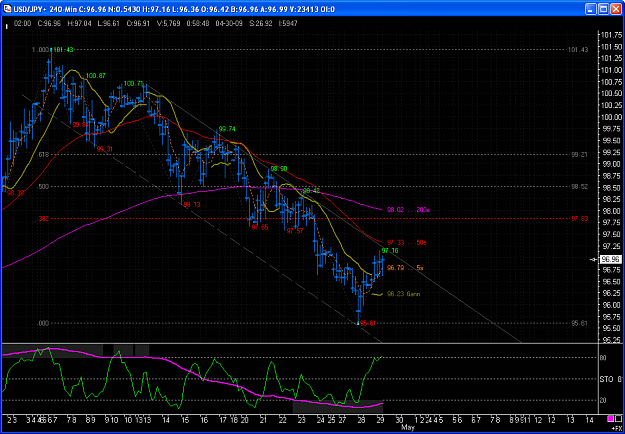Viewport: 625px width, 434px height.
Task: Click the red 97.65 low label
Action: tap(260, 226)
